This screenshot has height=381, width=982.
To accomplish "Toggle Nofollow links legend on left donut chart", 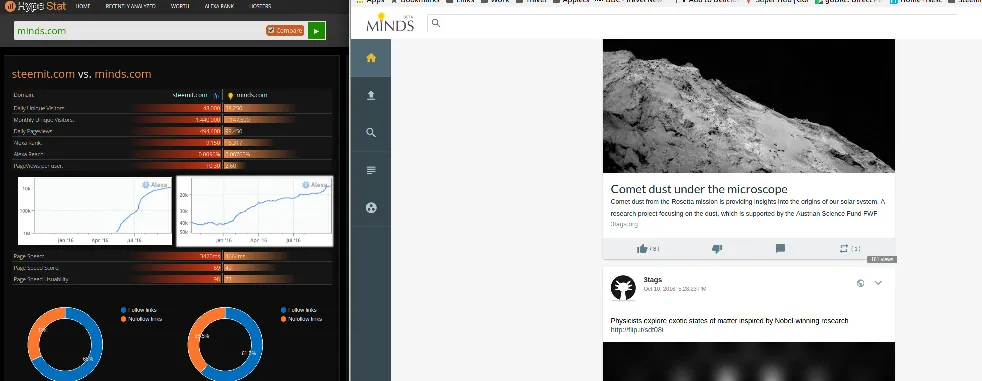I will point(142,319).
